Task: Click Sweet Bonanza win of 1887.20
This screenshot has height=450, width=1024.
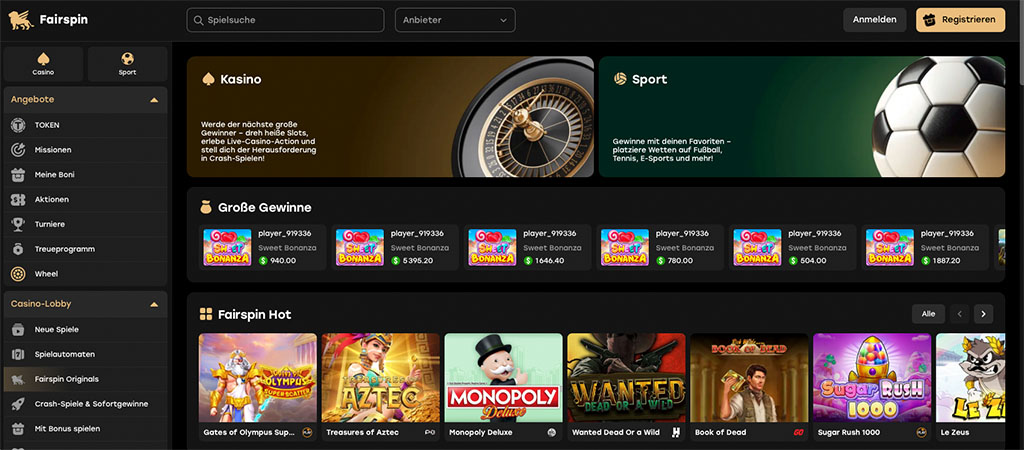Action: (x=925, y=248)
